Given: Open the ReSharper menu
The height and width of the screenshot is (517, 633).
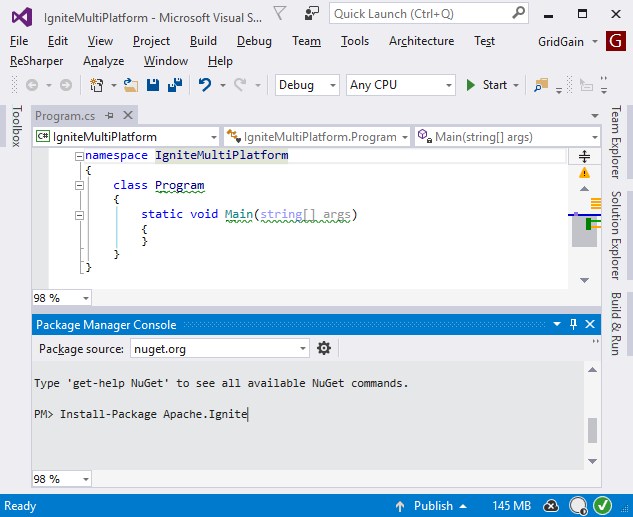Looking at the screenshot, I should tap(36, 61).
